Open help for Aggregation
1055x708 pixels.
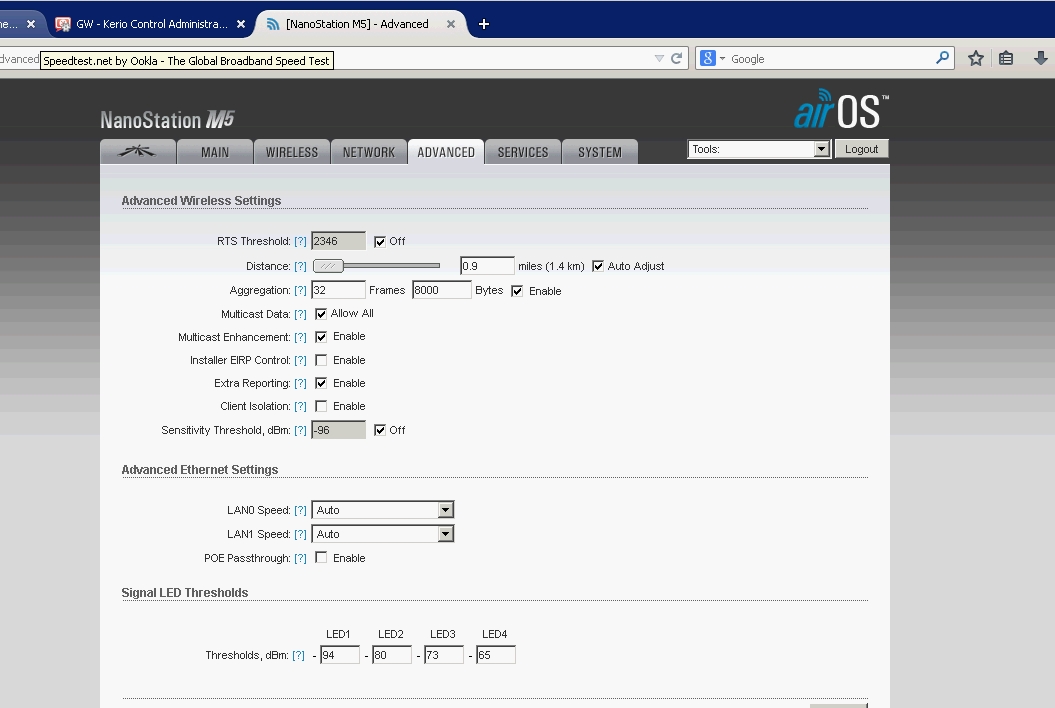pyautogui.click(x=300, y=291)
